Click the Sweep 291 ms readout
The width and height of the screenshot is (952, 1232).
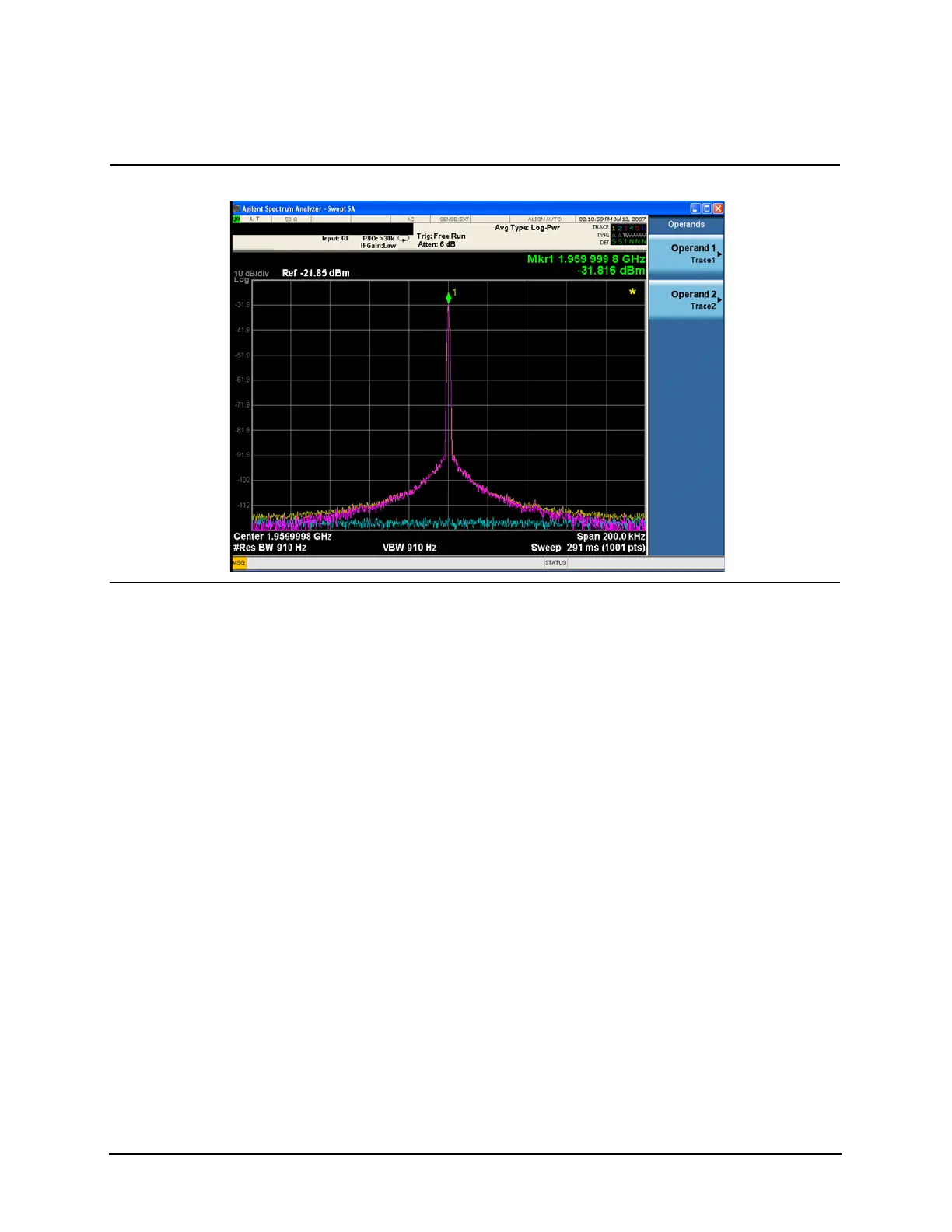[588, 548]
